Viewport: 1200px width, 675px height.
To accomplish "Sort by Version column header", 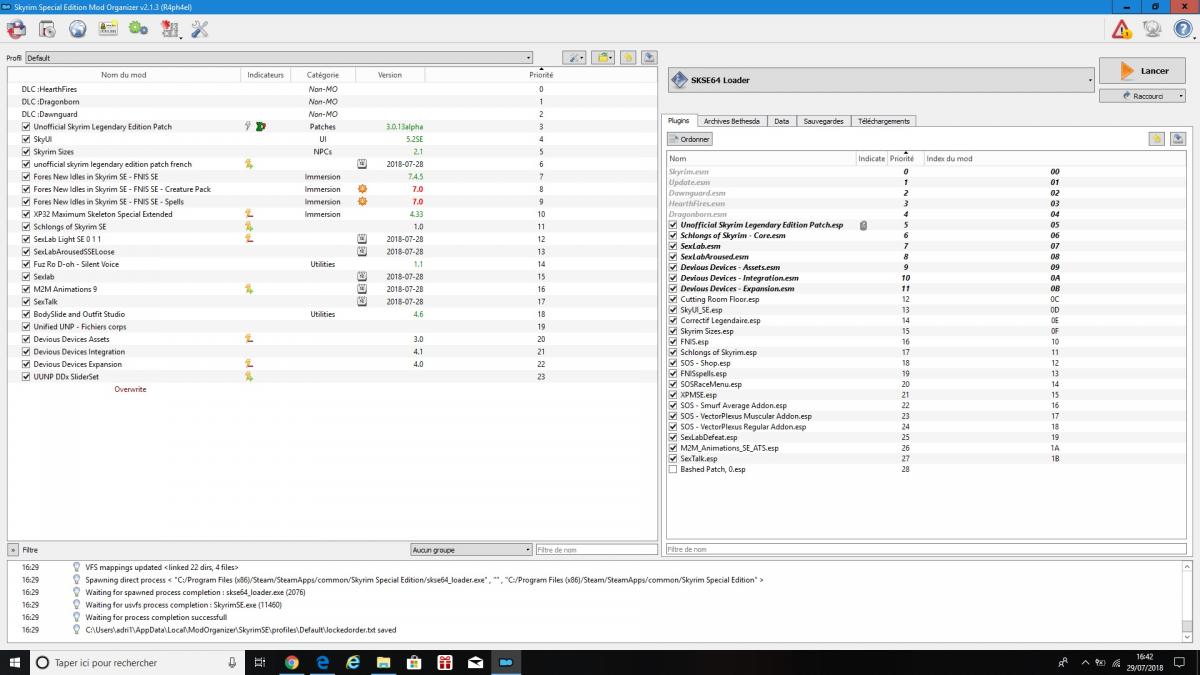I will point(390,75).
